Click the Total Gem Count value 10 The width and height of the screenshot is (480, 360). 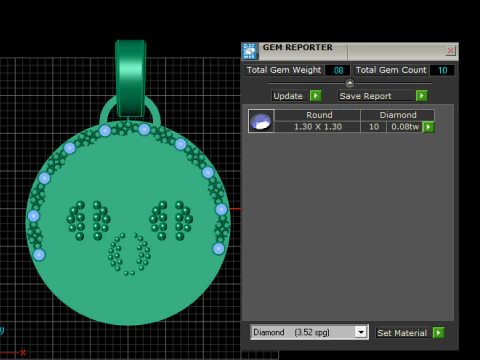point(442,70)
